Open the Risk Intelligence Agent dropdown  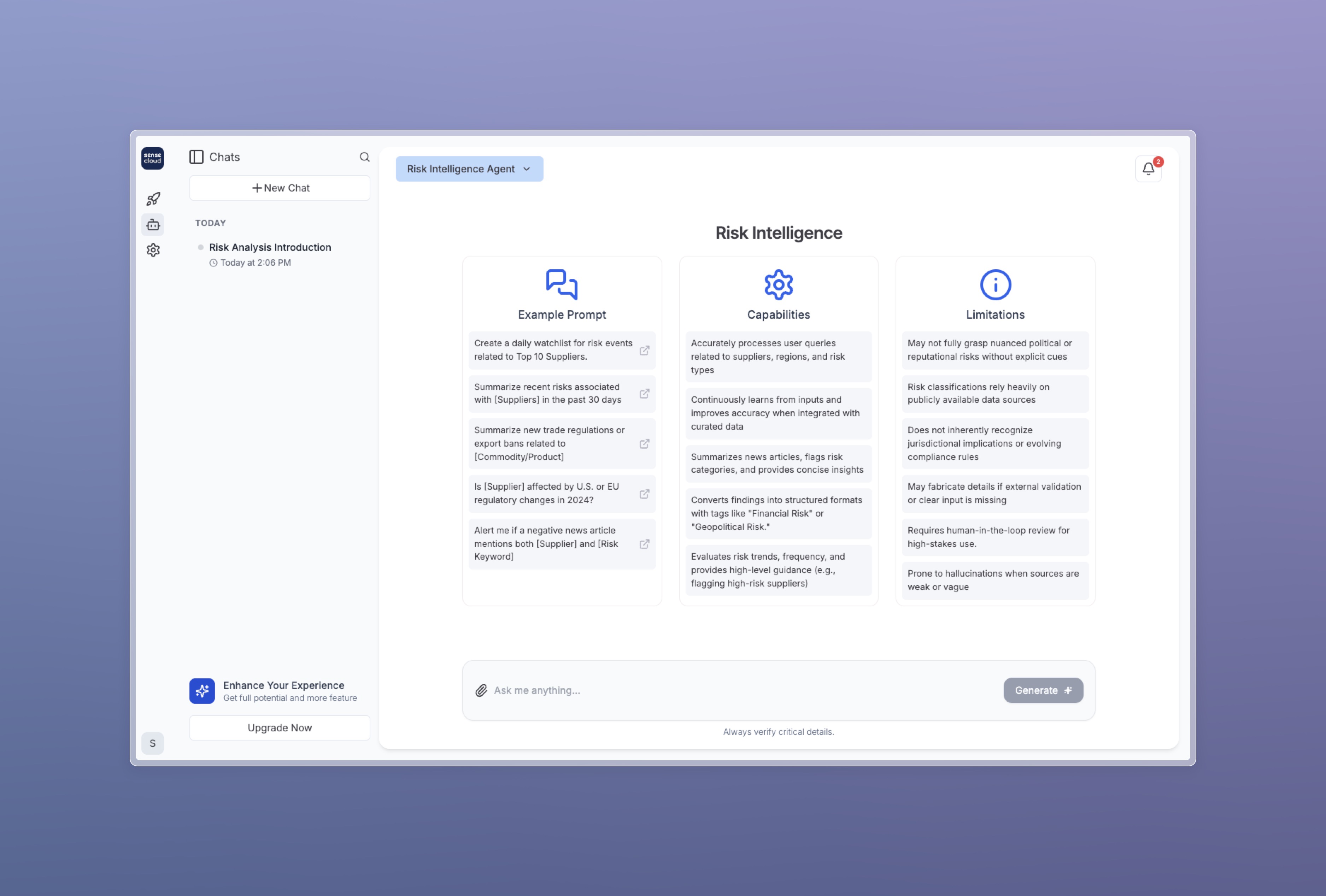(x=468, y=169)
